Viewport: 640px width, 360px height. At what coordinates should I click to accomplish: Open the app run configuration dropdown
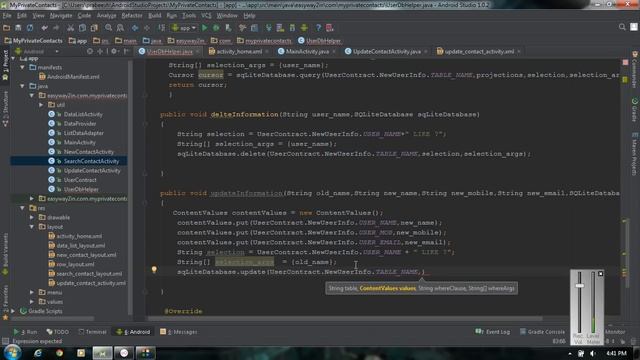tap(184, 28)
